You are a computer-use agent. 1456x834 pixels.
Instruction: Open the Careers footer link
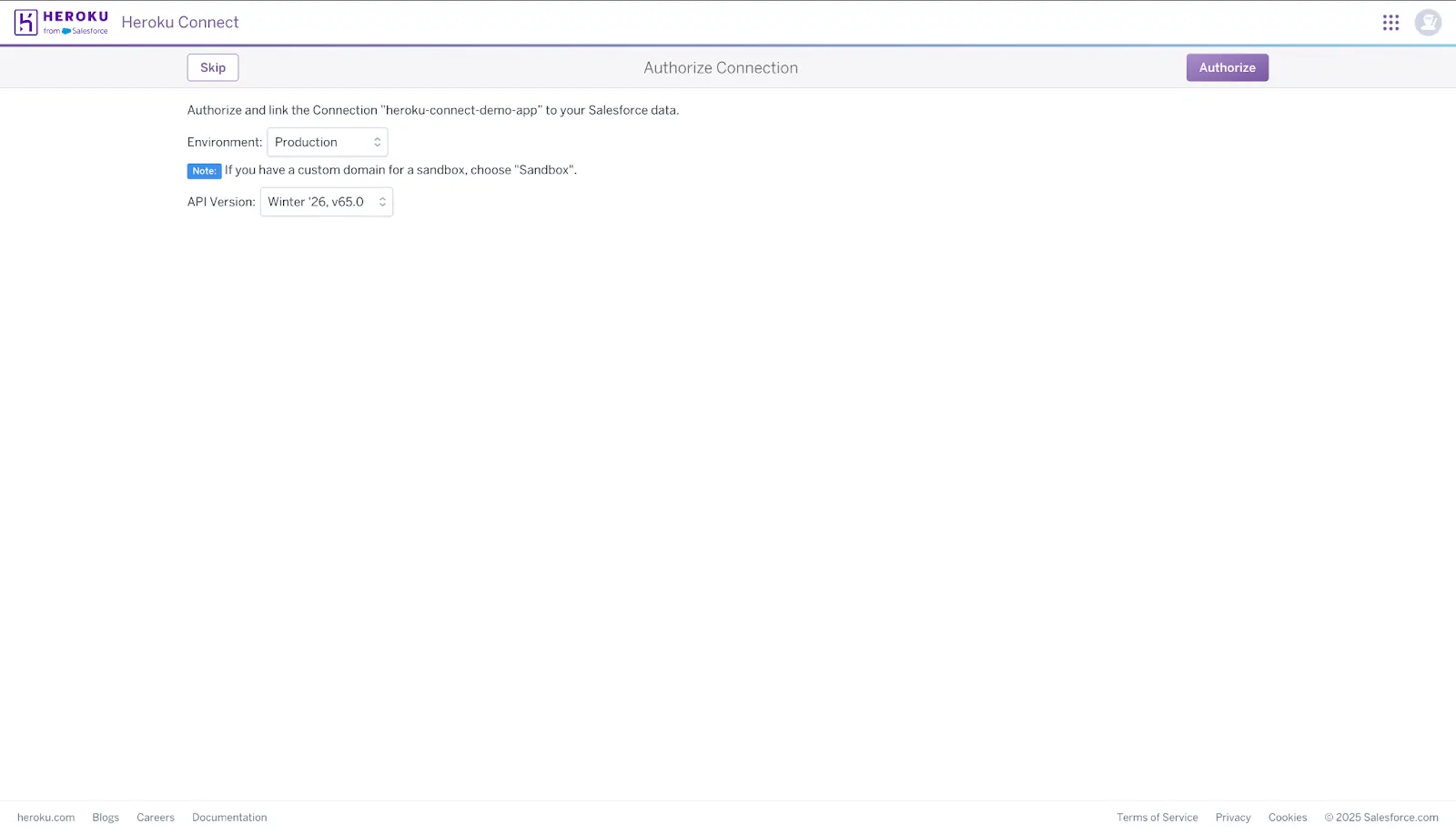click(156, 818)
